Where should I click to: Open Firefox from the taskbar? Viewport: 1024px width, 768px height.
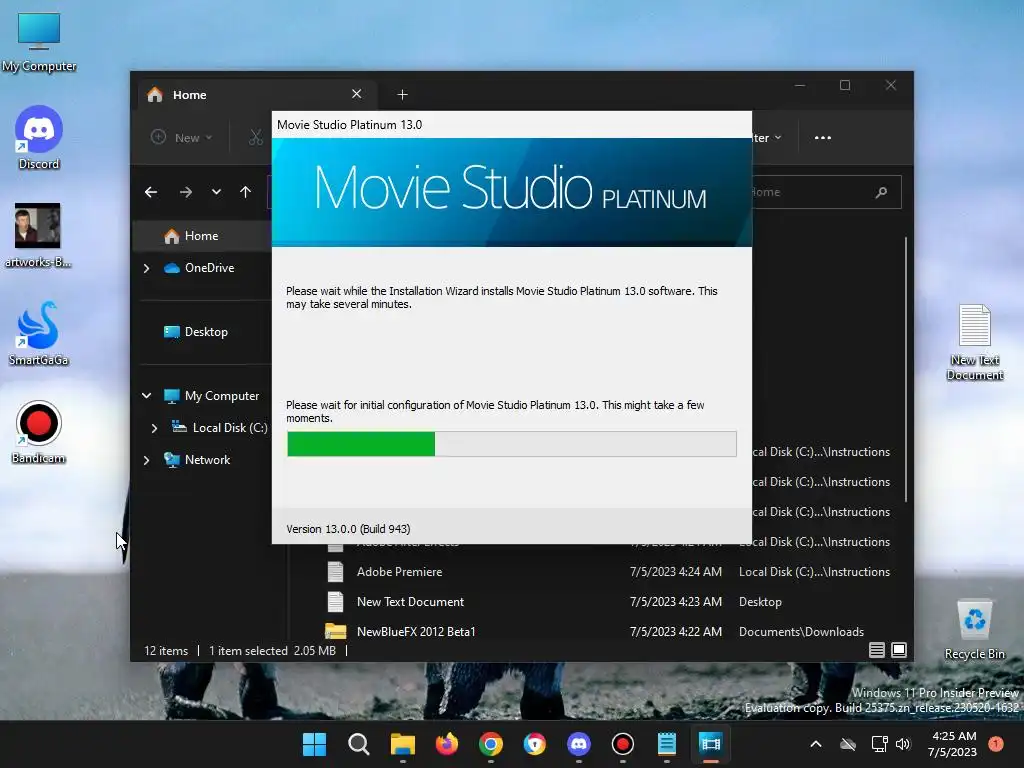pyautogui.click(x=447, y=744)
